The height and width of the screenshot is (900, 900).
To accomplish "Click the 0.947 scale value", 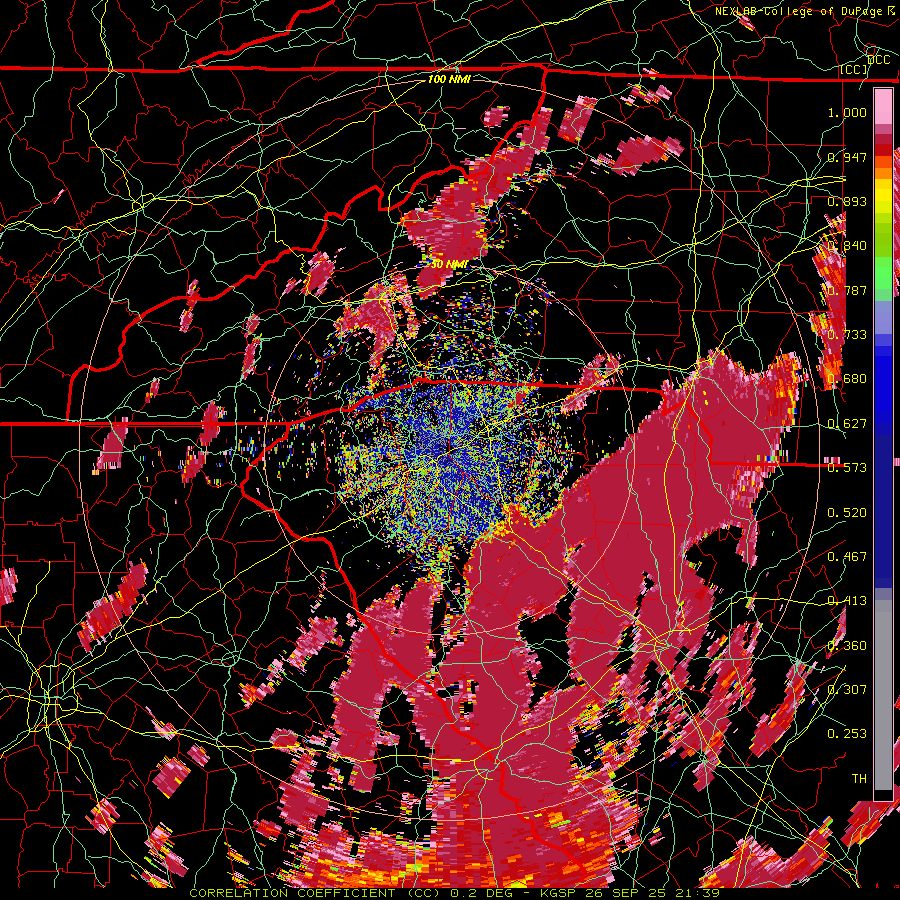I will point(847,157).
